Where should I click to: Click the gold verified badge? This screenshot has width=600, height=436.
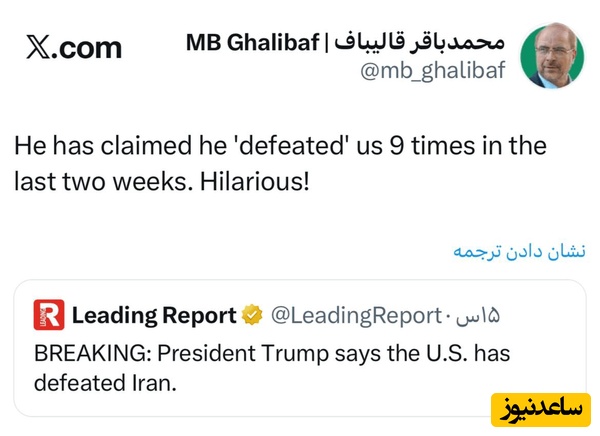(x=253, y=316)
